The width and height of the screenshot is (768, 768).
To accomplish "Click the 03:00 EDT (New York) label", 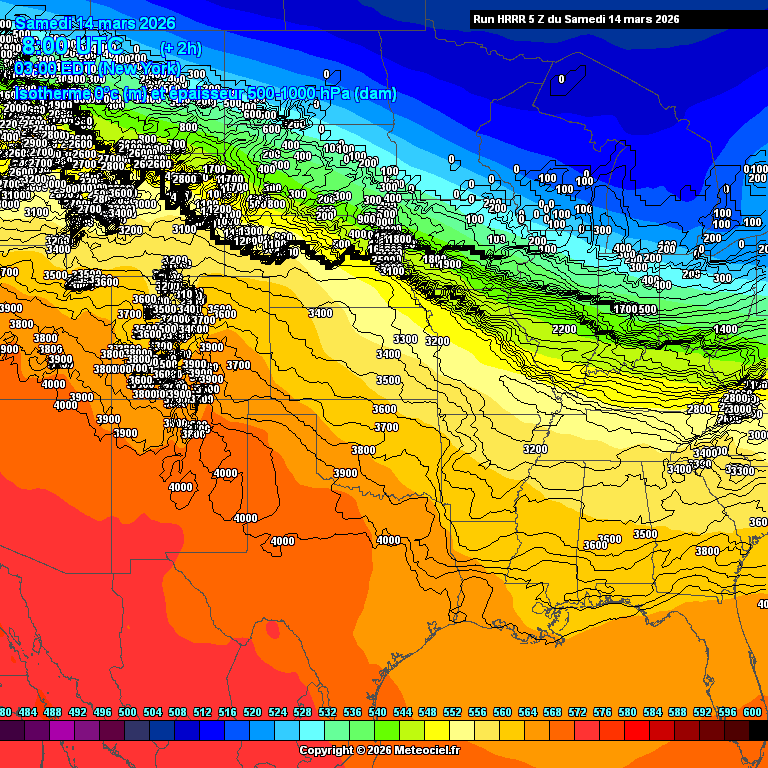I will pyautogui.click(x=96, y=68).
